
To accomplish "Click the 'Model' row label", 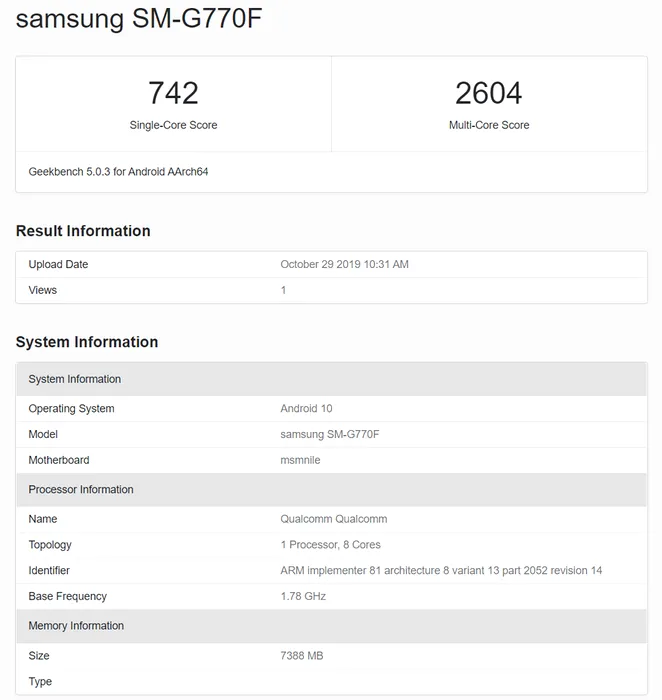I will coord(43,434).
